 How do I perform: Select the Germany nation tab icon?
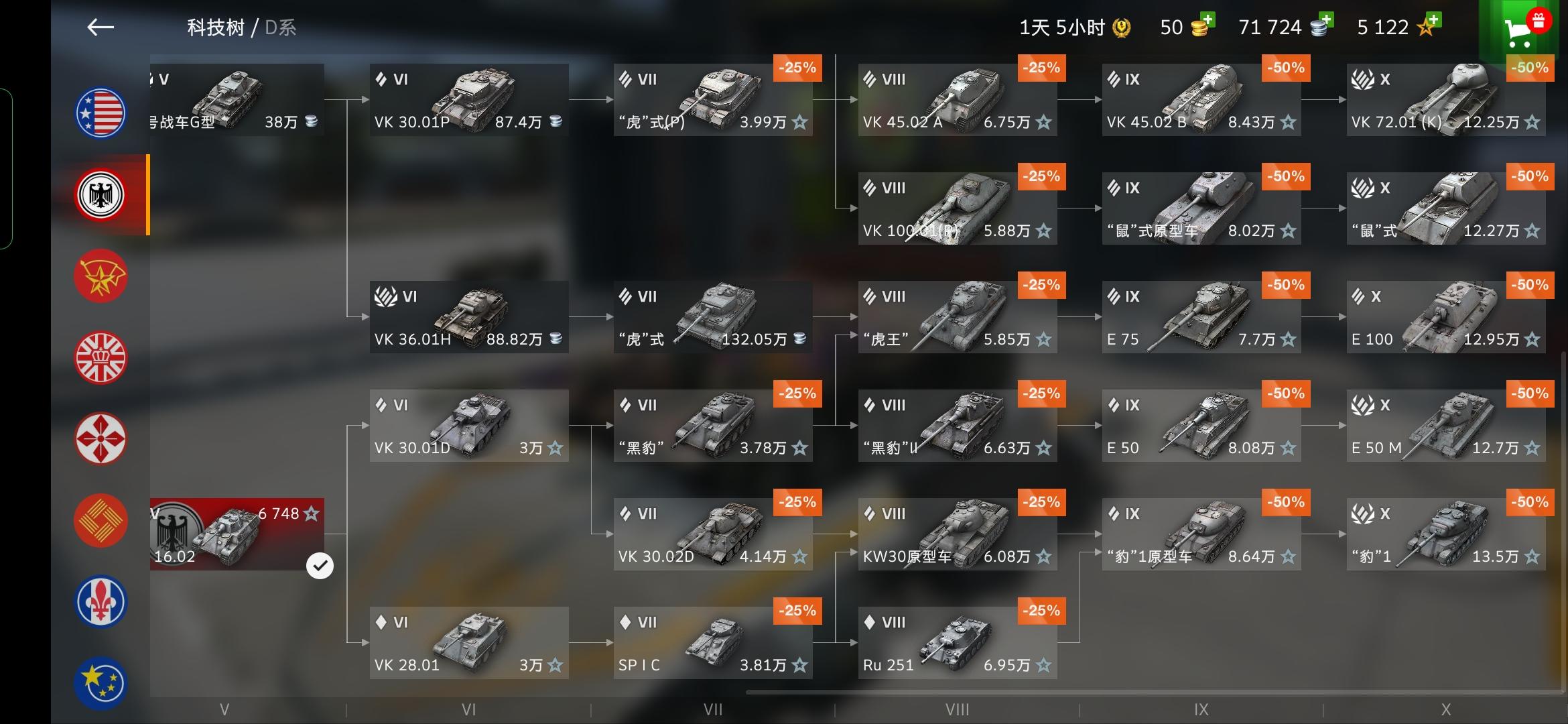pos(101,195)
